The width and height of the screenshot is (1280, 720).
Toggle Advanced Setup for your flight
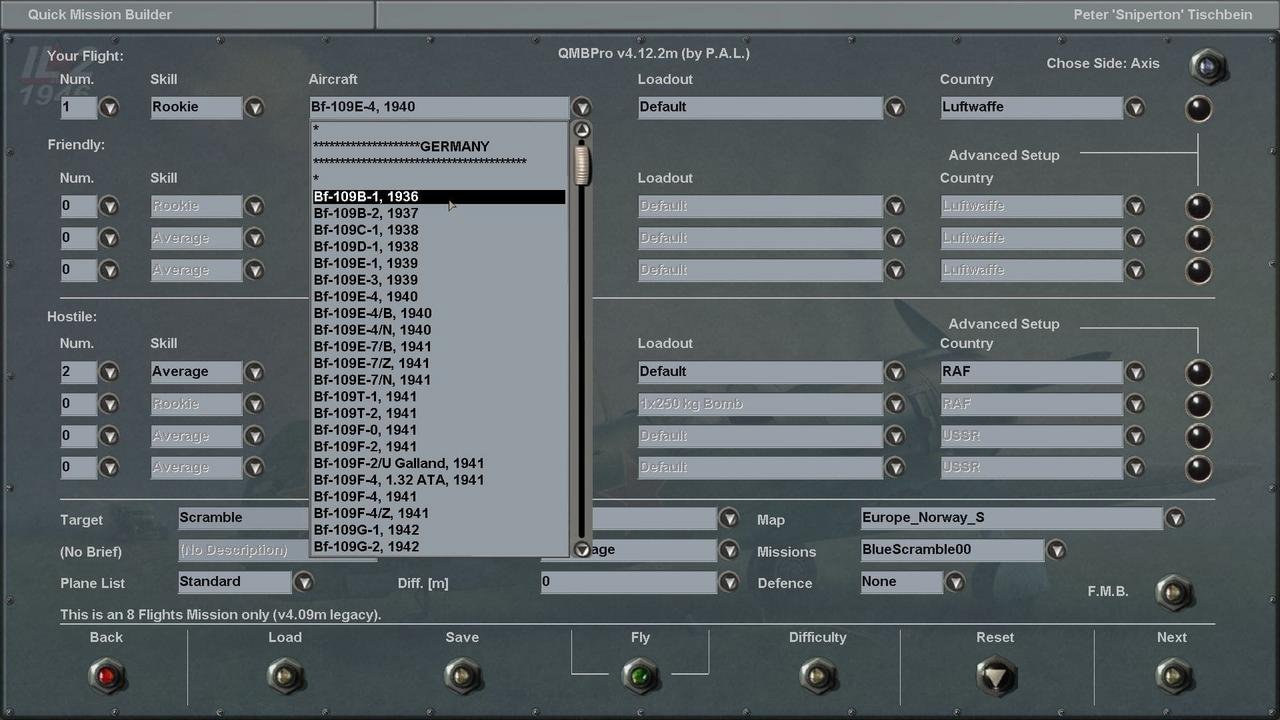point(1198,108)
